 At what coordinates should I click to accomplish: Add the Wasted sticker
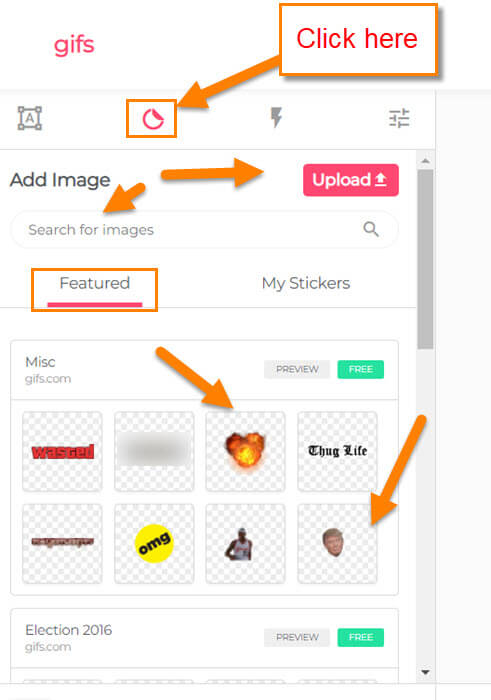click(x=62, y=451)
